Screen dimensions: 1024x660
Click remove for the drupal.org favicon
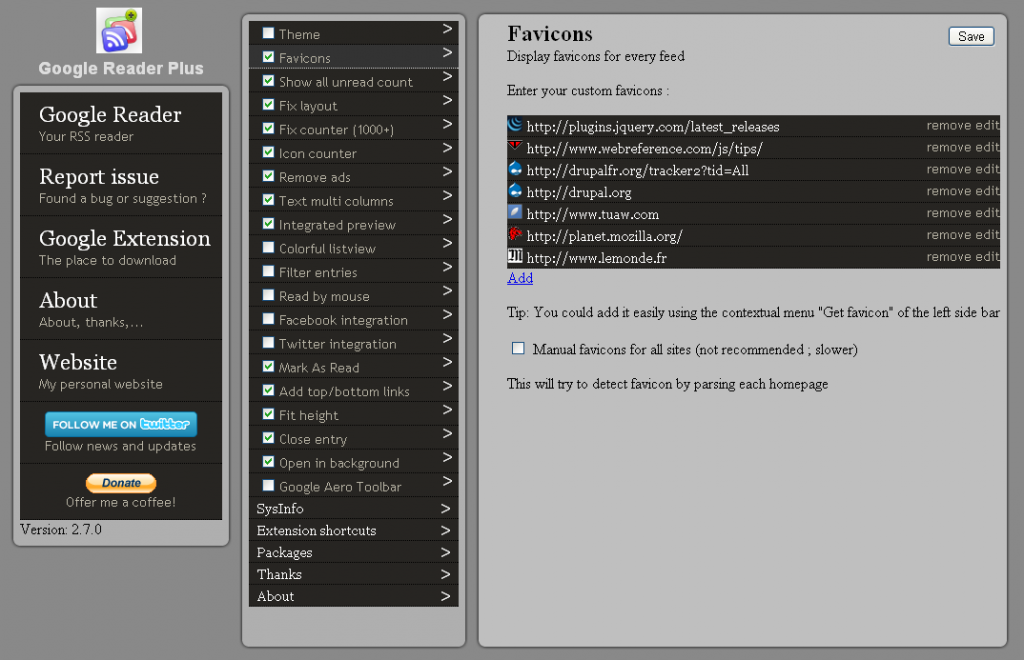(x=948, y=191)
